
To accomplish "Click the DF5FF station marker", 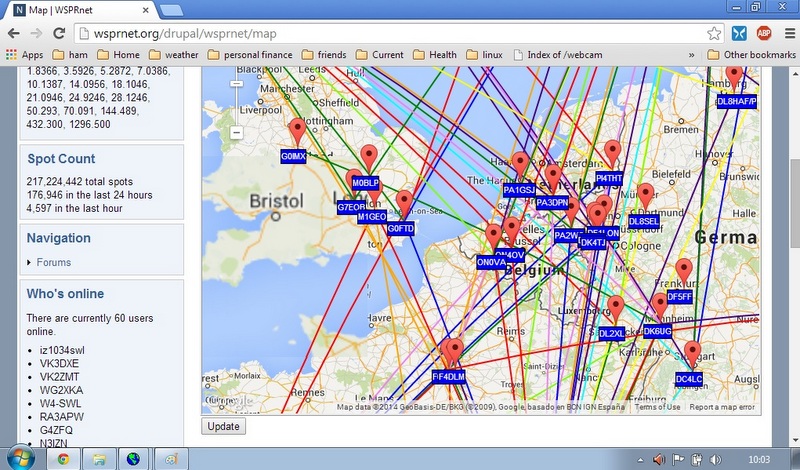I will tap(684, 271).
